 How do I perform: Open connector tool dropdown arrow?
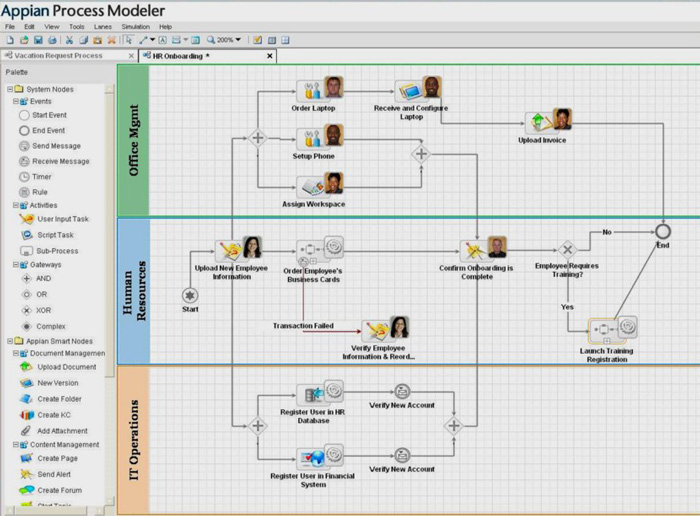[x=153, y=40]
